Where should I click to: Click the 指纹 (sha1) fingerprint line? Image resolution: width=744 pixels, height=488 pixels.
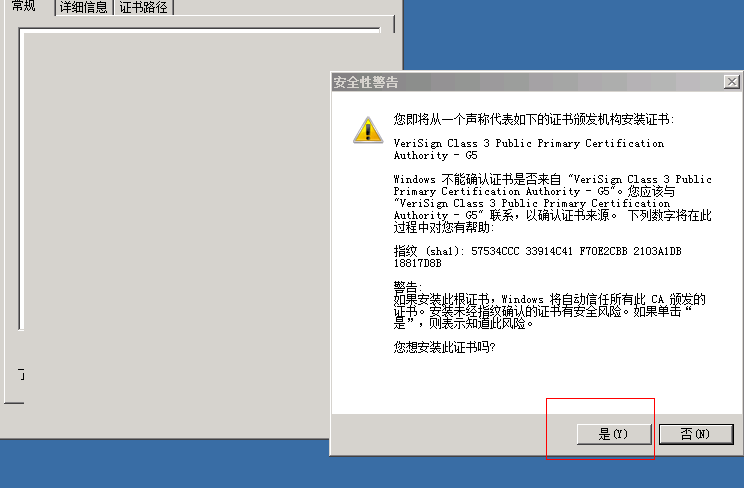(x=537, y=251)
